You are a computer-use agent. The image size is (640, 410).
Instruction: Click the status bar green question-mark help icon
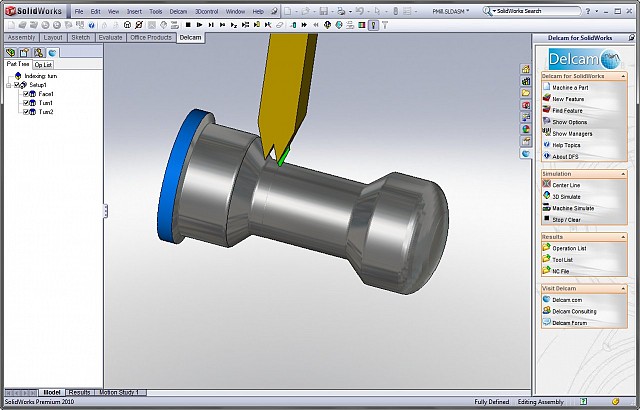tap(584, 402)
